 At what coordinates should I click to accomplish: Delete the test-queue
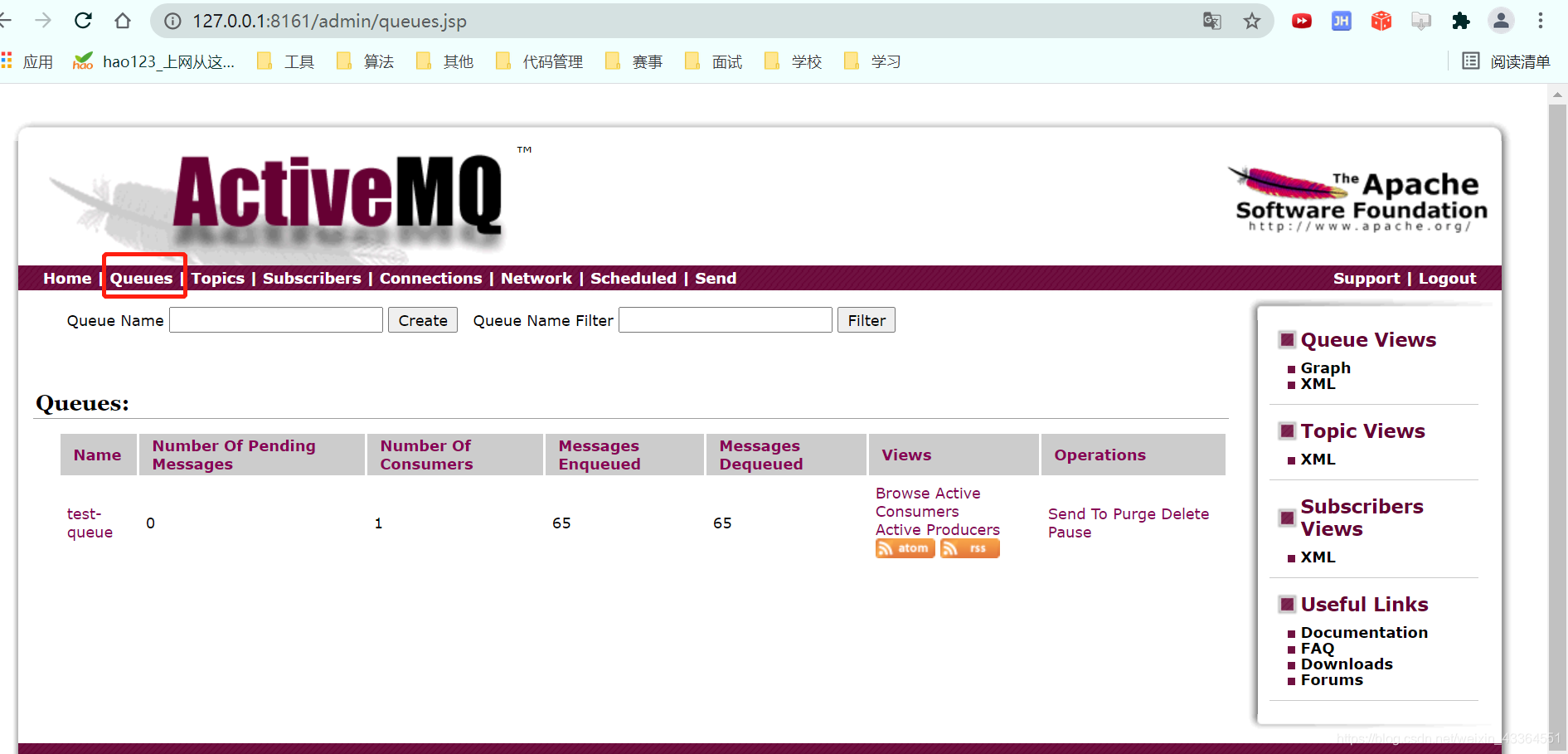tap(1186, 514)
